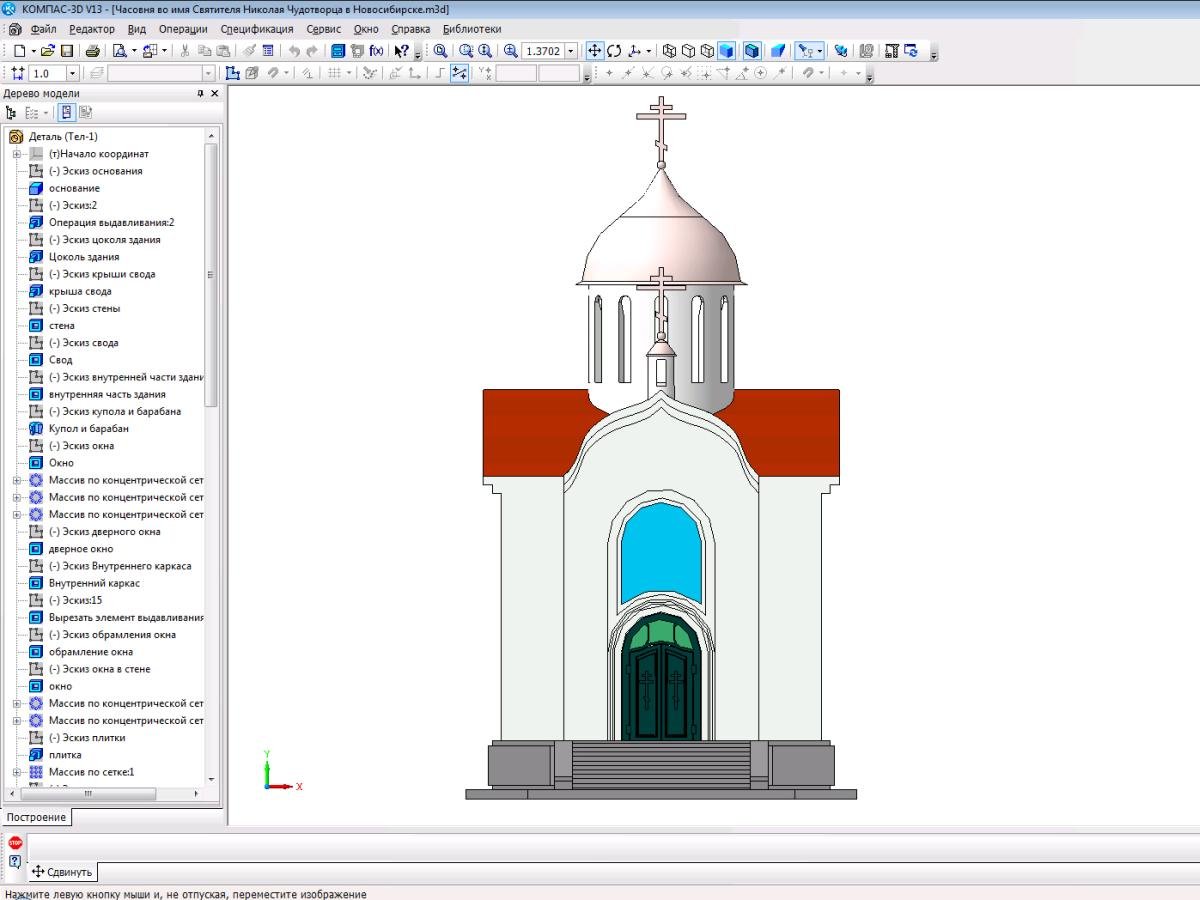This screenshot has height=900, width=1200.
Task: Expand the Начало координат tree node
Action: tap(17, 154)
